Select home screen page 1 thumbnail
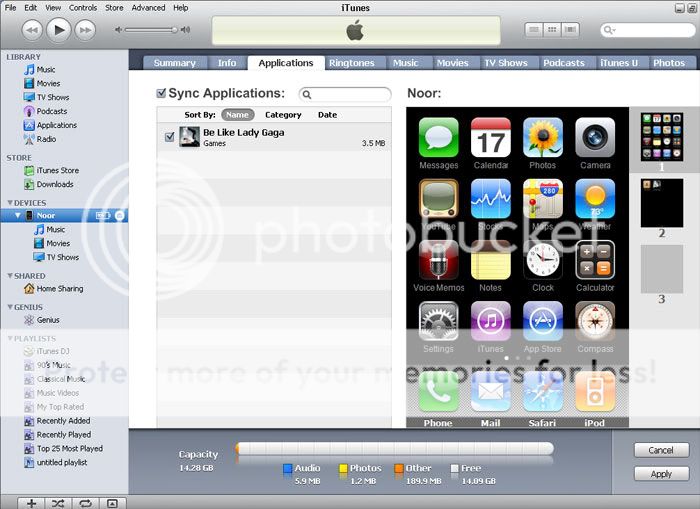Image resolution: width=700 pixels, height=509 pixels. 662,137
